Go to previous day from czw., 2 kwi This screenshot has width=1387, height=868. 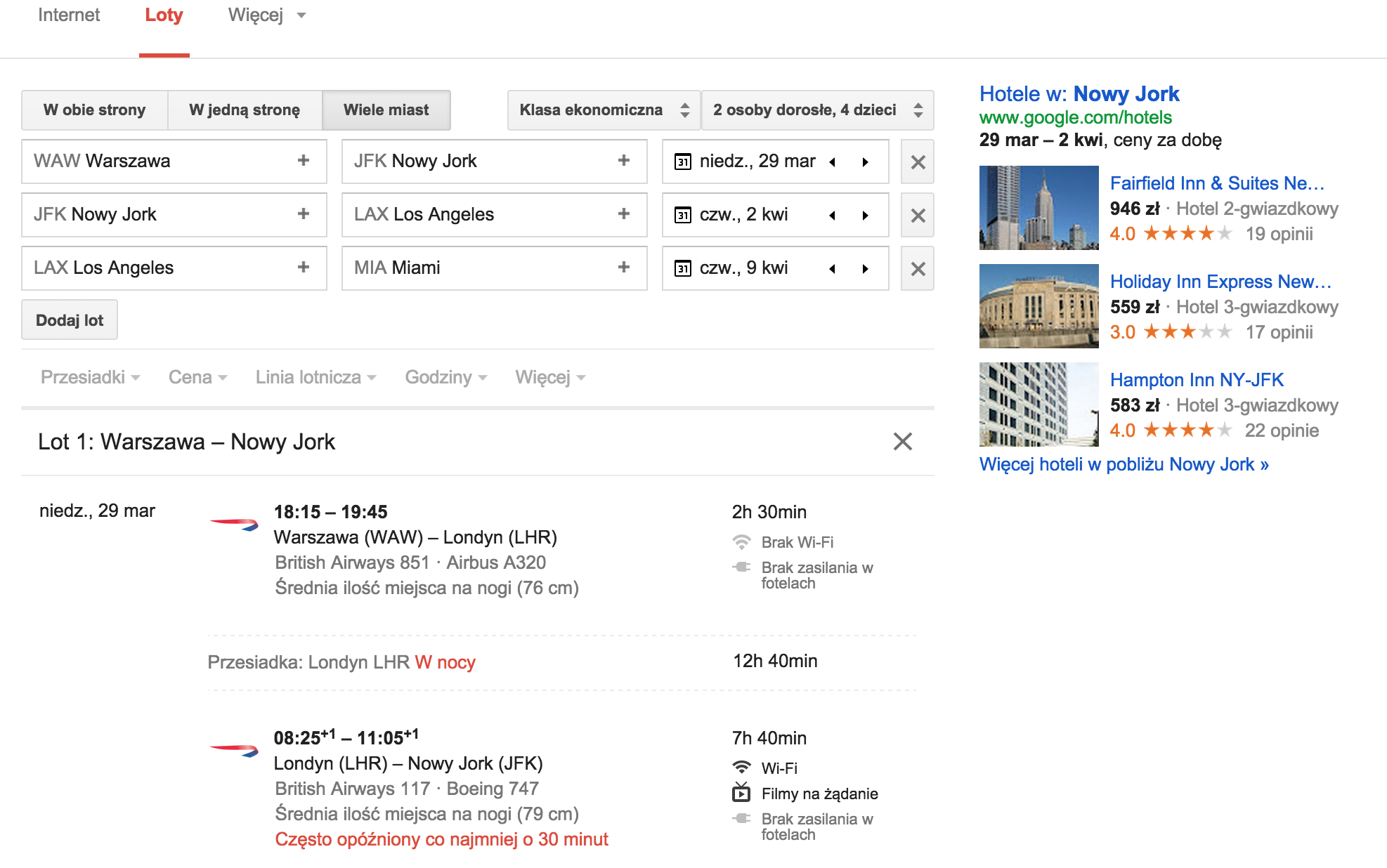pos(833,215)
